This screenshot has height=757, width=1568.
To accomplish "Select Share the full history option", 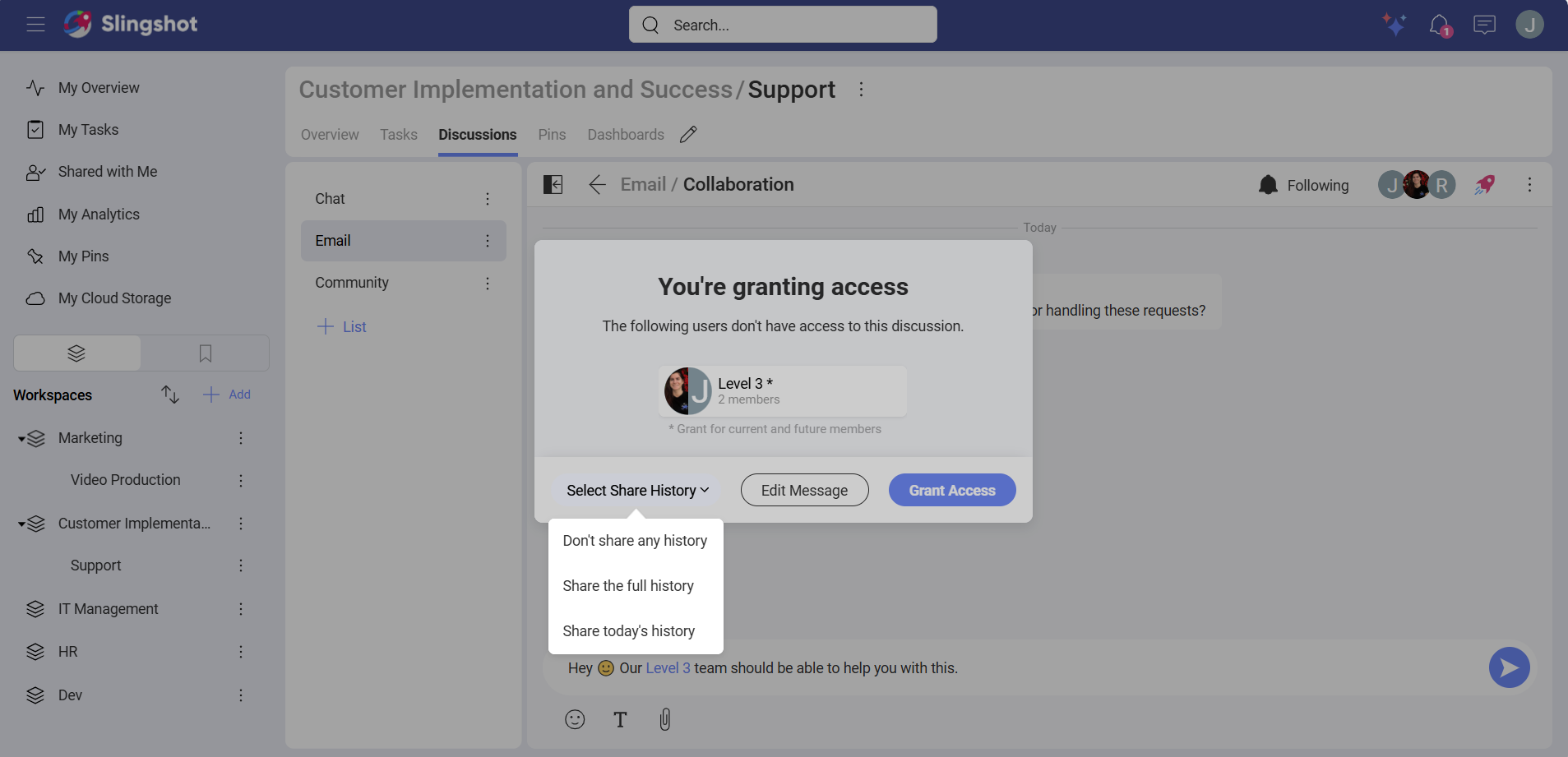I will (x=628, y=586).
